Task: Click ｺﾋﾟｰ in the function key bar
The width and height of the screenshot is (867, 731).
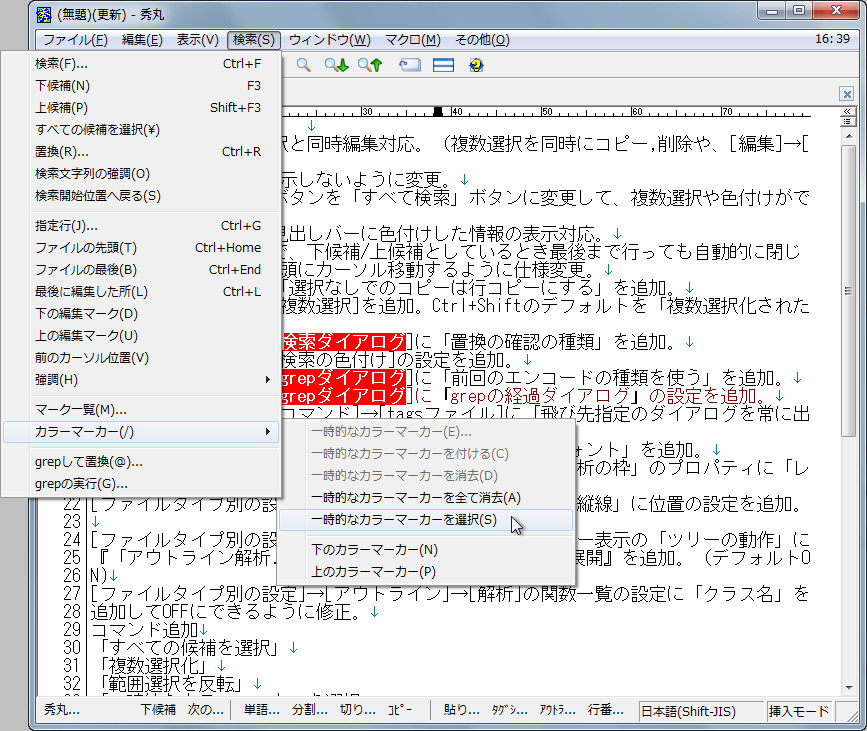Action: click(400, 710)
